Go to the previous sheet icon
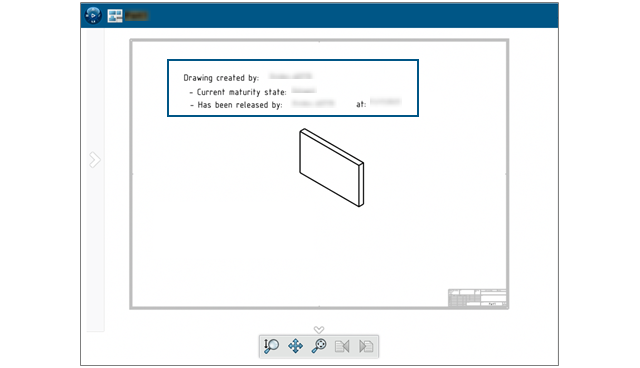Screen dimensions: 640x368 pyautogui.click(x=342, y=346)
